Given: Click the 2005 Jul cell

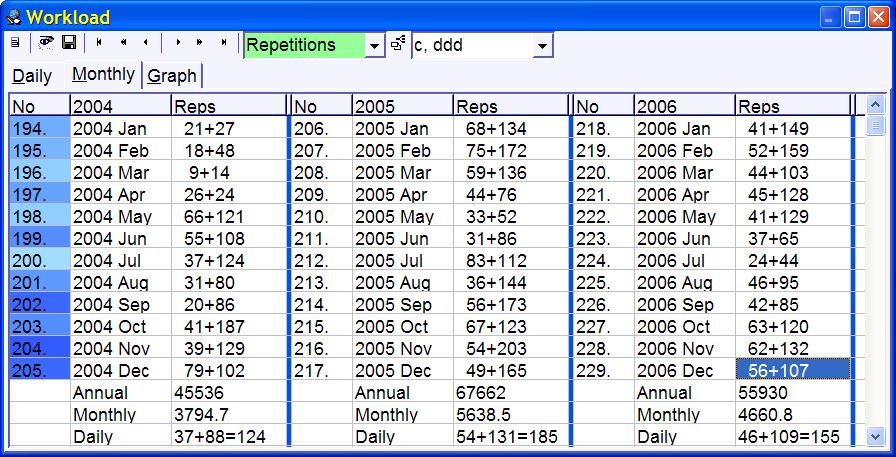Looking at the screenshot, I should (x=403, y=260).
